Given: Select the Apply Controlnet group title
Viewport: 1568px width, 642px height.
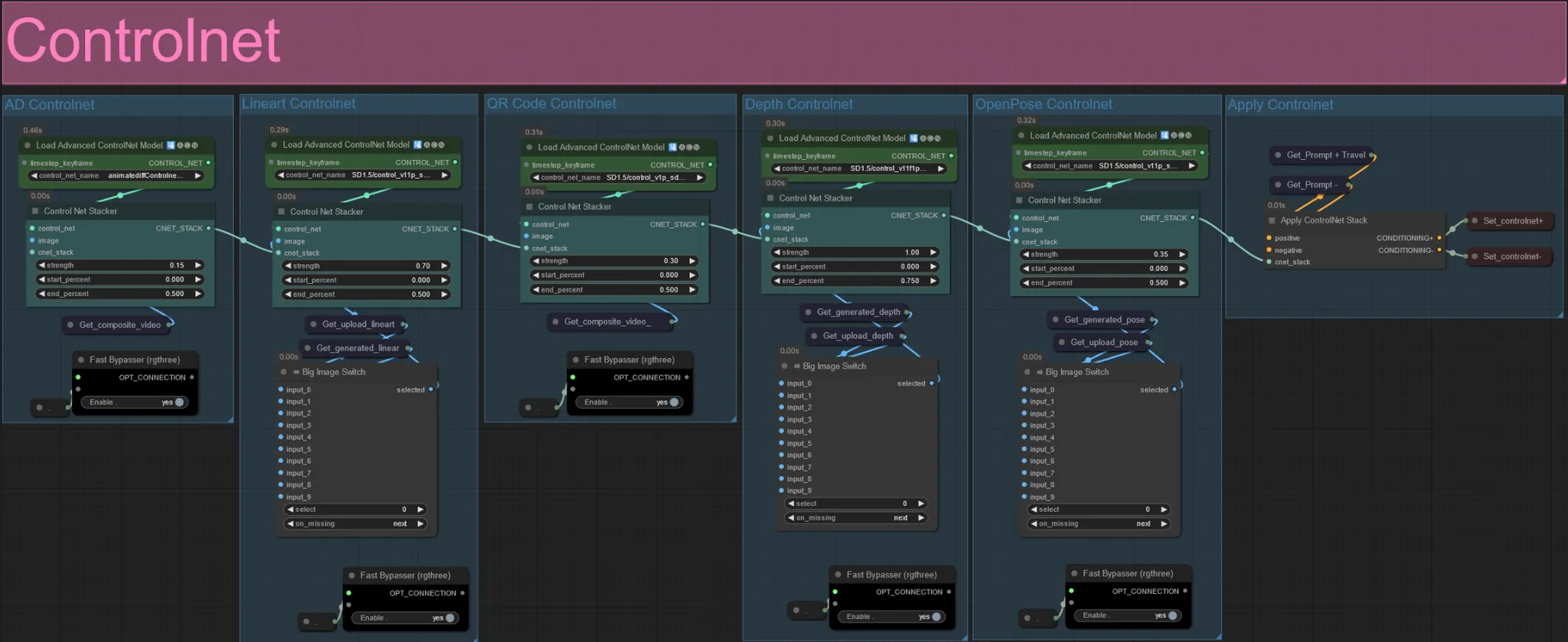Looking at the screenshot, I should coord(1280,105).
